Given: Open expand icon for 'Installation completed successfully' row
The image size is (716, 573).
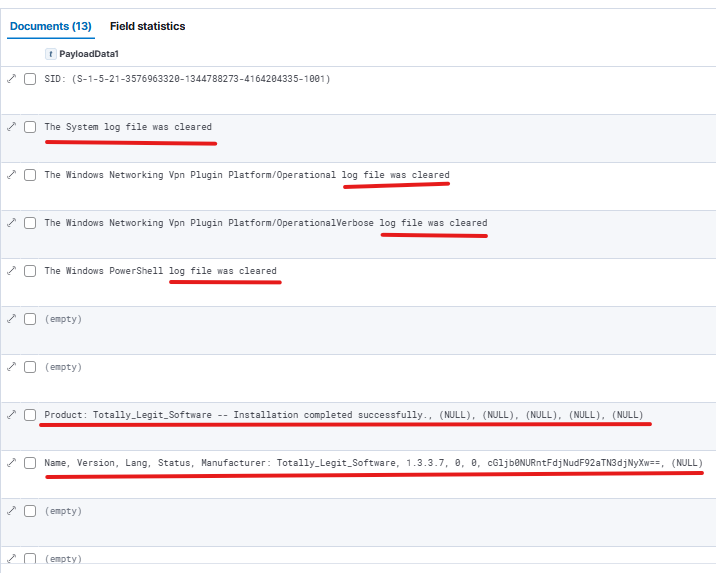Looking at the screenshot, I should (x=11, y=414).
